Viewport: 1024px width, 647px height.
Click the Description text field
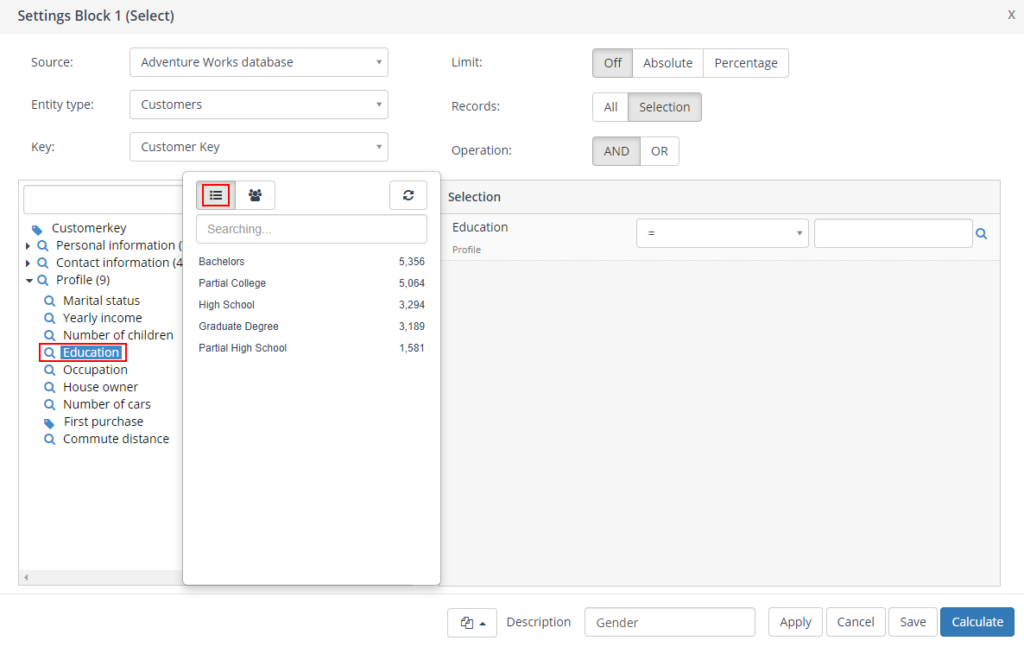pyautogui.click(x=669, y=622)
